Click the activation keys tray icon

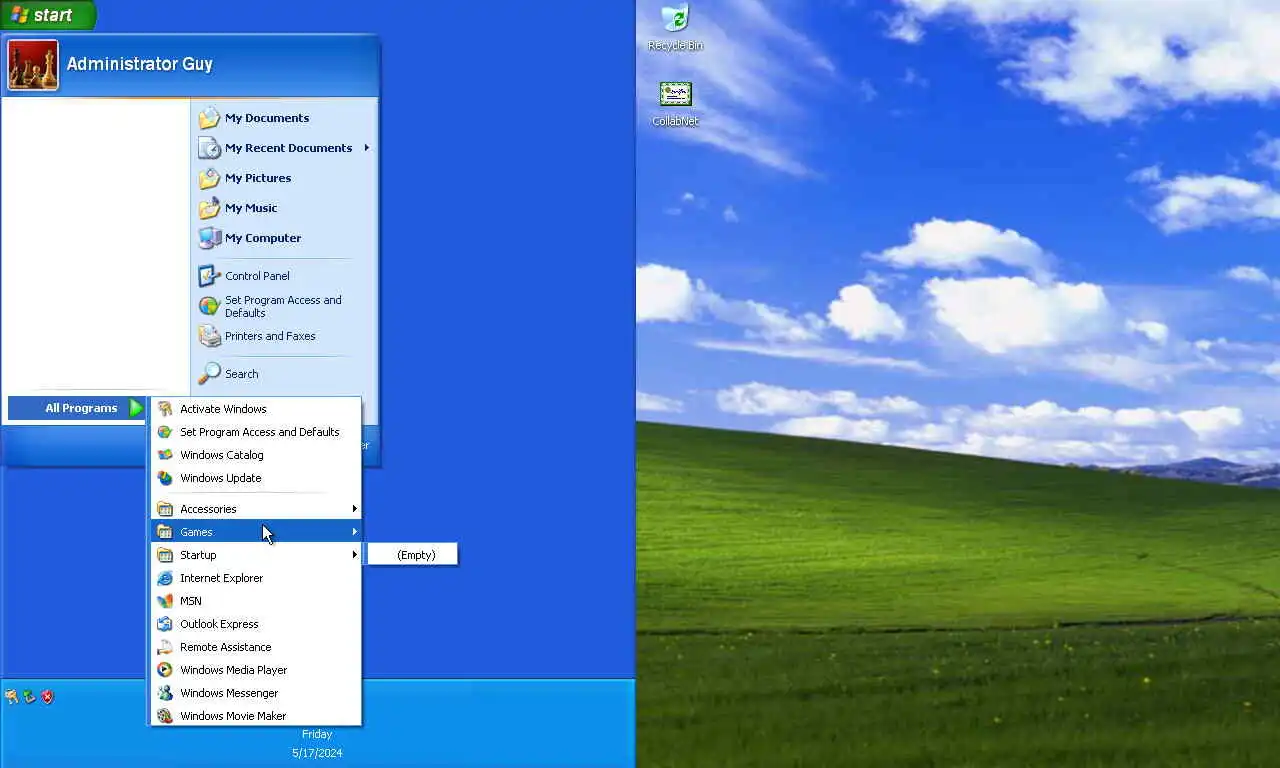pyautogui.click(x=11, y=697)
